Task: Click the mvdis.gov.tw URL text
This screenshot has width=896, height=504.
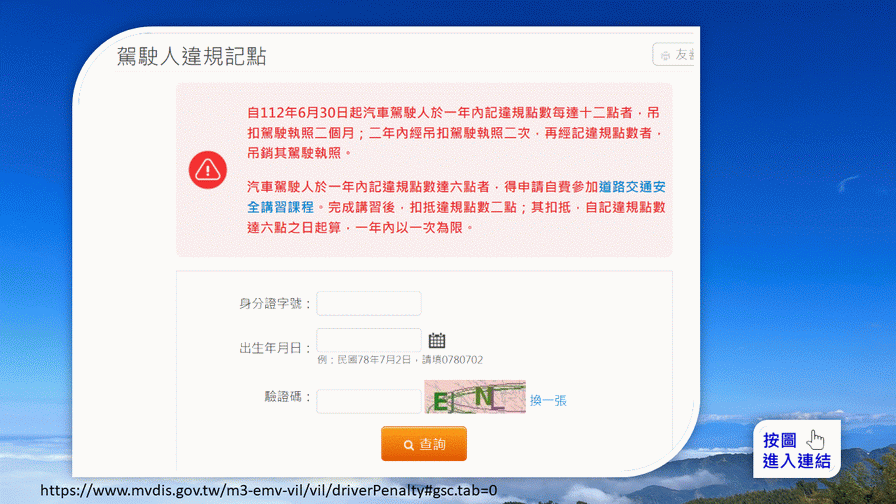Action: [269, 490]
